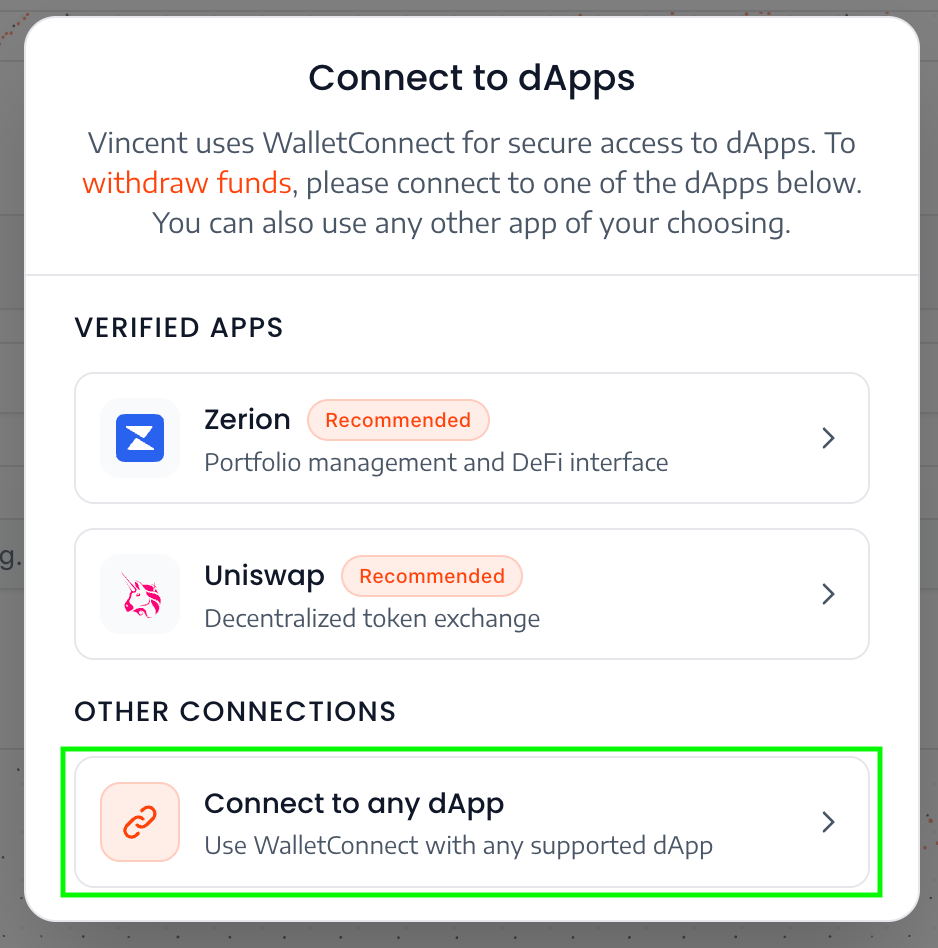Expand the Uniswap row chevron arrow
The height and width of the screenshot is (948, 938).
pos(828,594)
